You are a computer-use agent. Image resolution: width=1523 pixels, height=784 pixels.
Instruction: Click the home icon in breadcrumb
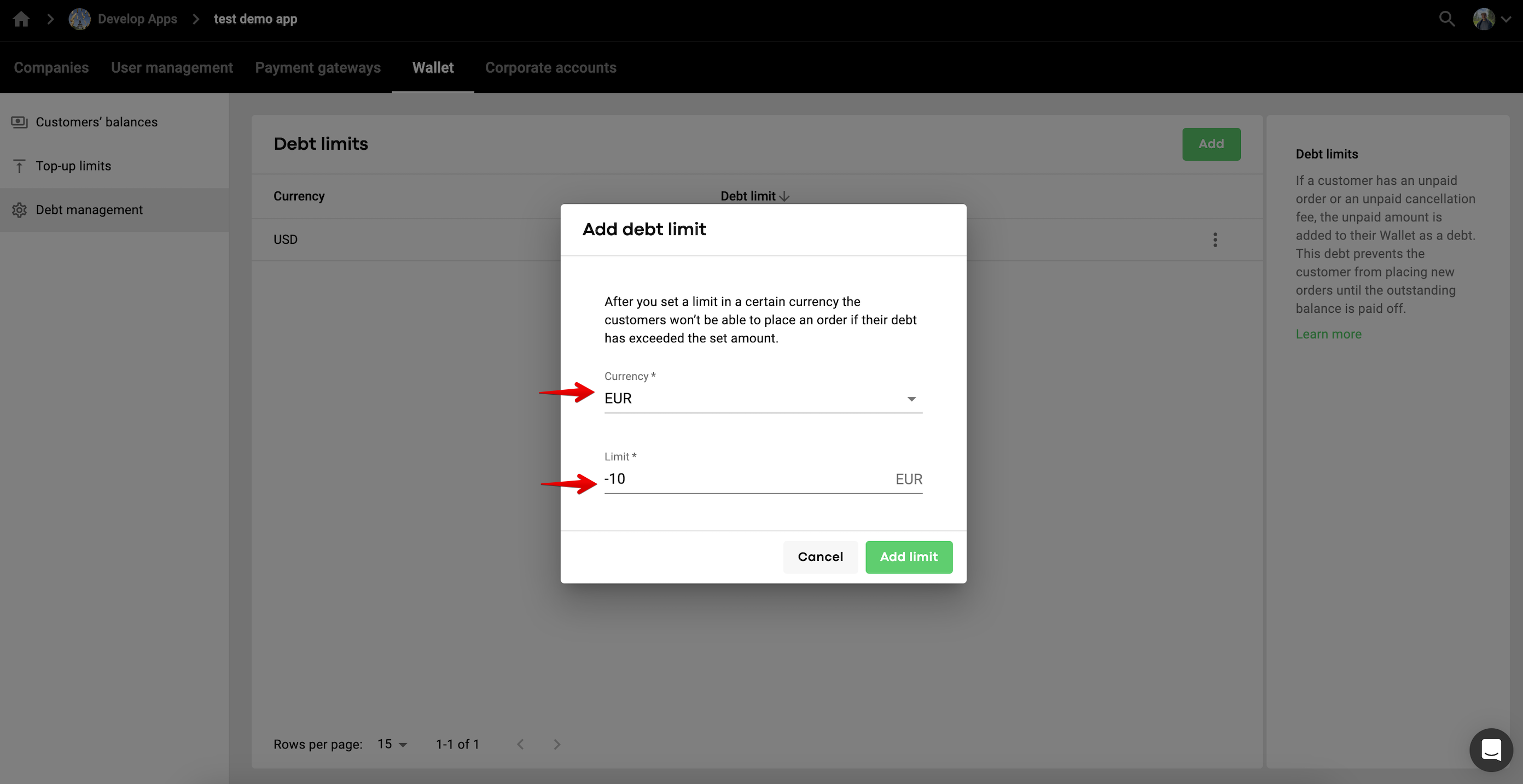pyautogui.click(x=21, y=19)
